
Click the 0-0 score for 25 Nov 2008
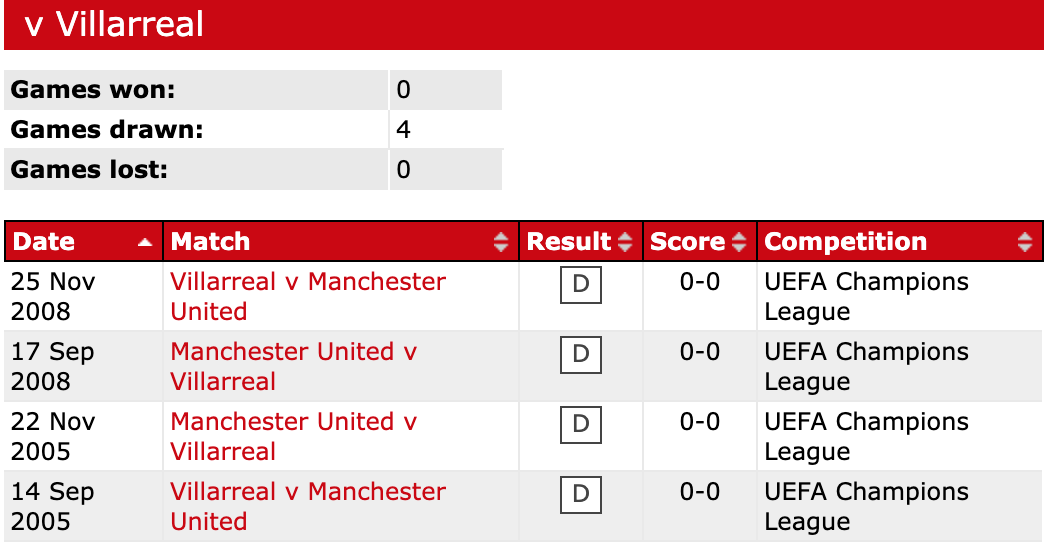click(x=700, y=283)
